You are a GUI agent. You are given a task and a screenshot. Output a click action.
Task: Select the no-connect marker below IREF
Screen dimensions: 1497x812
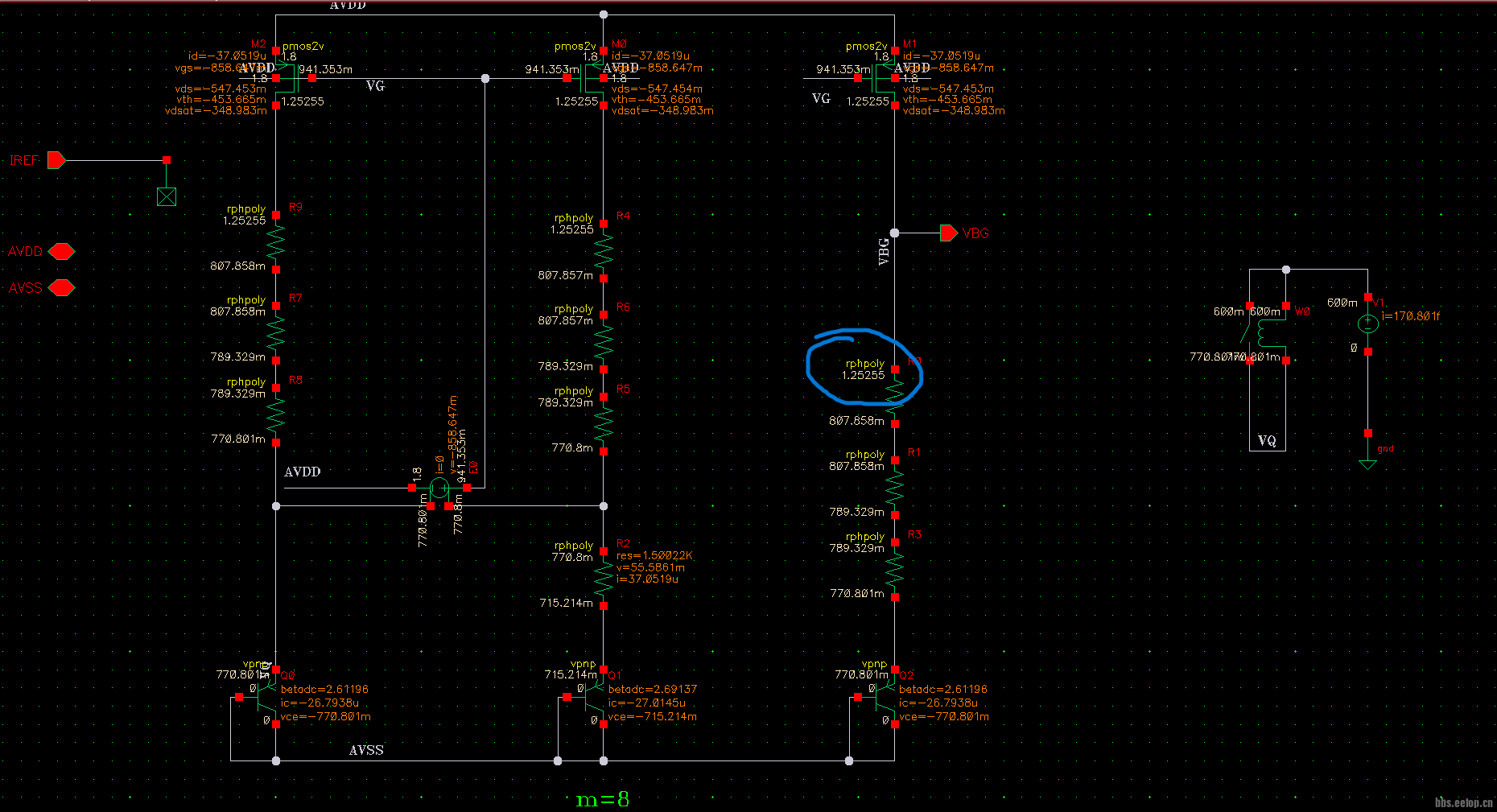[x=167, y=196]
